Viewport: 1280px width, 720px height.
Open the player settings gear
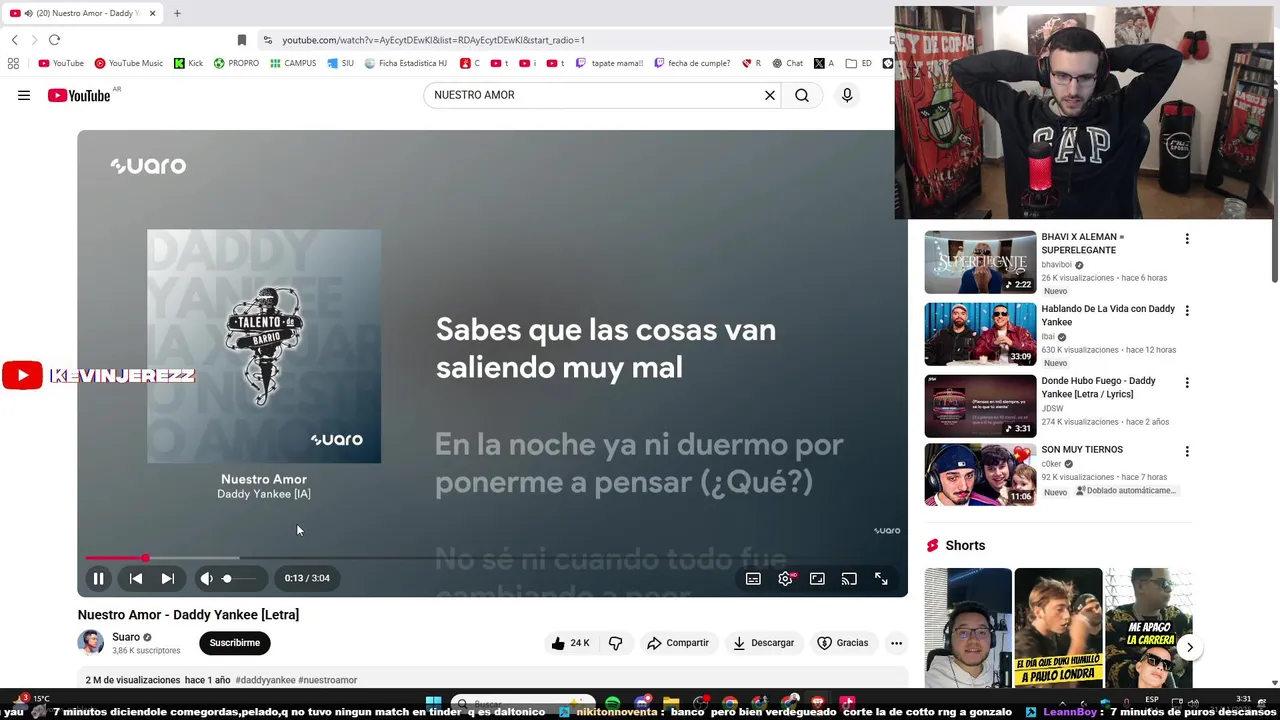(x=785, y=578)
